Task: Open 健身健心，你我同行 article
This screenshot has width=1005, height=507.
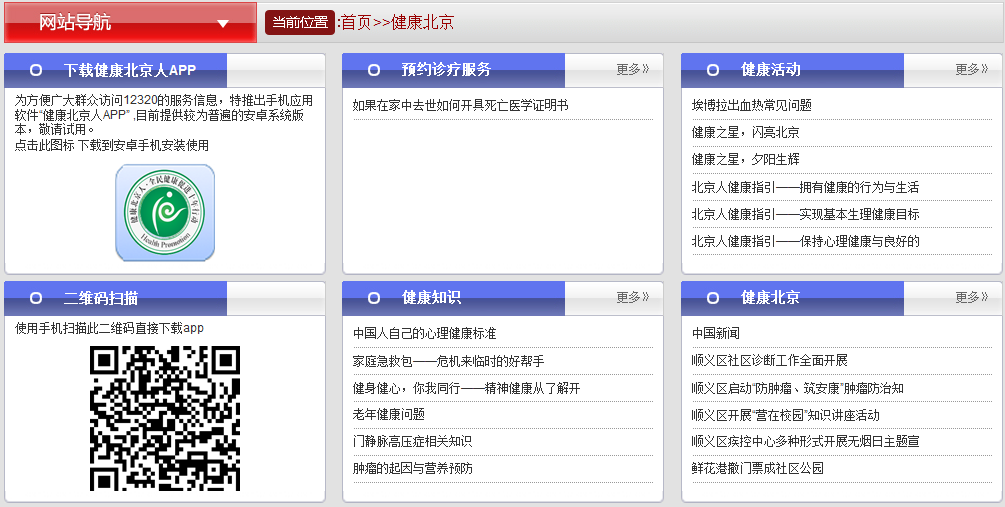Action: 466,388
